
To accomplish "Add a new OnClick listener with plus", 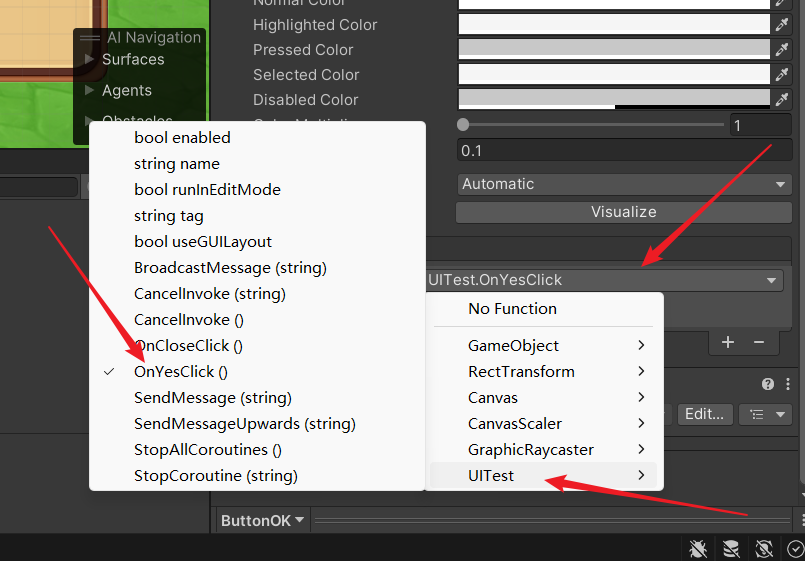I will 728,342.
